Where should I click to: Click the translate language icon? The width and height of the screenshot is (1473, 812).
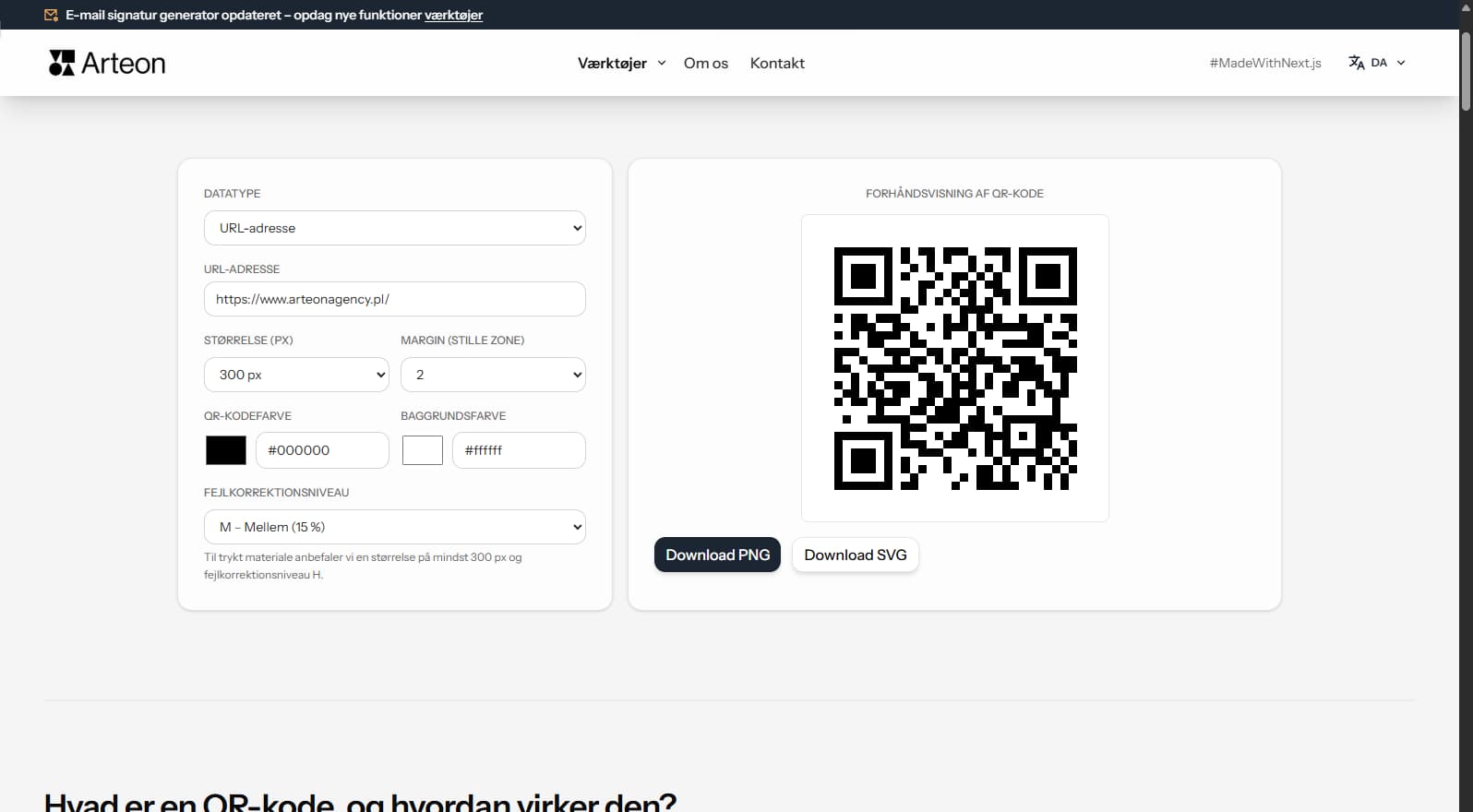click(1356, 63)
